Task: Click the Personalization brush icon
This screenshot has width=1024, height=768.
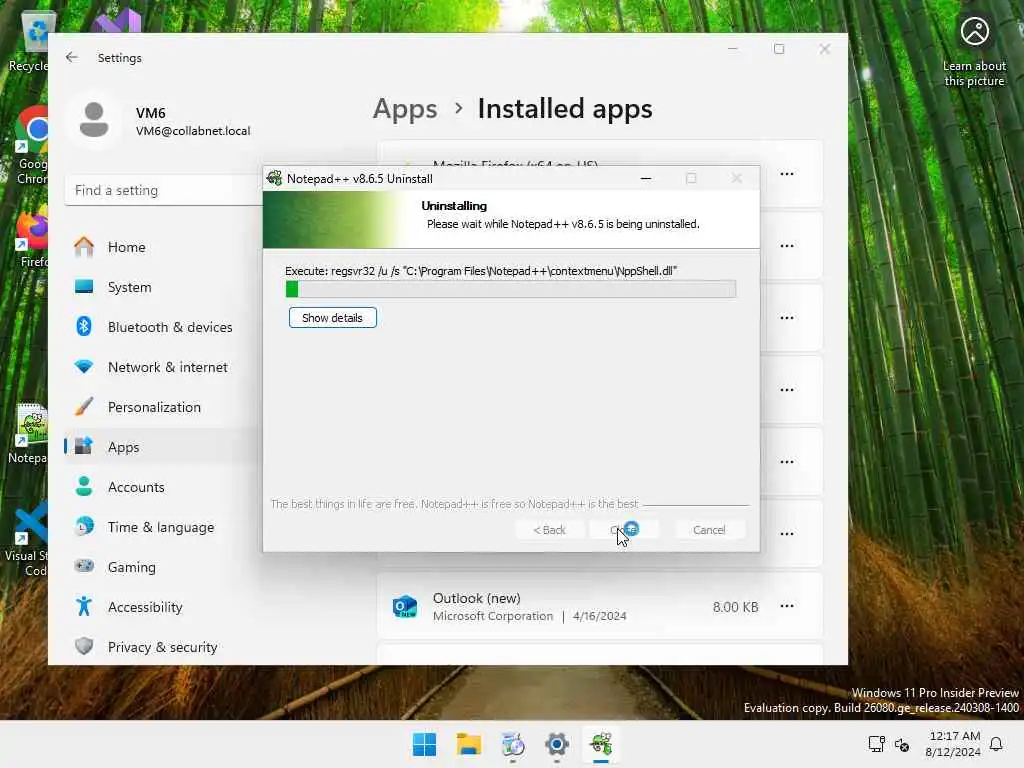Action: 84,406
